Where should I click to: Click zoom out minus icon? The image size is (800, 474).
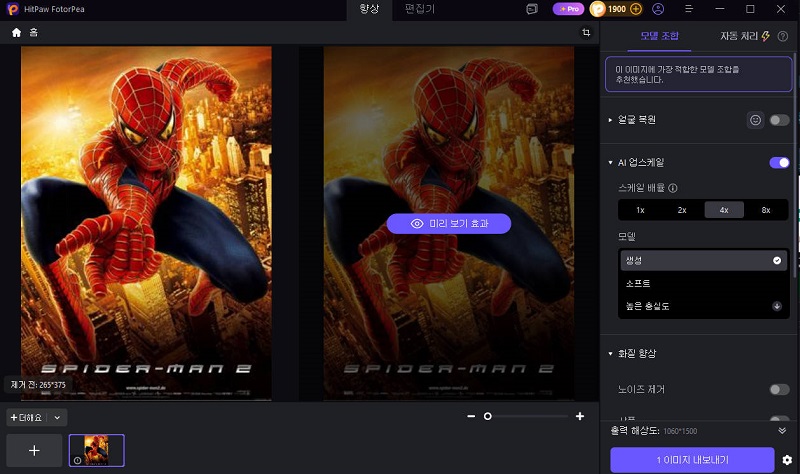point(471,416)
